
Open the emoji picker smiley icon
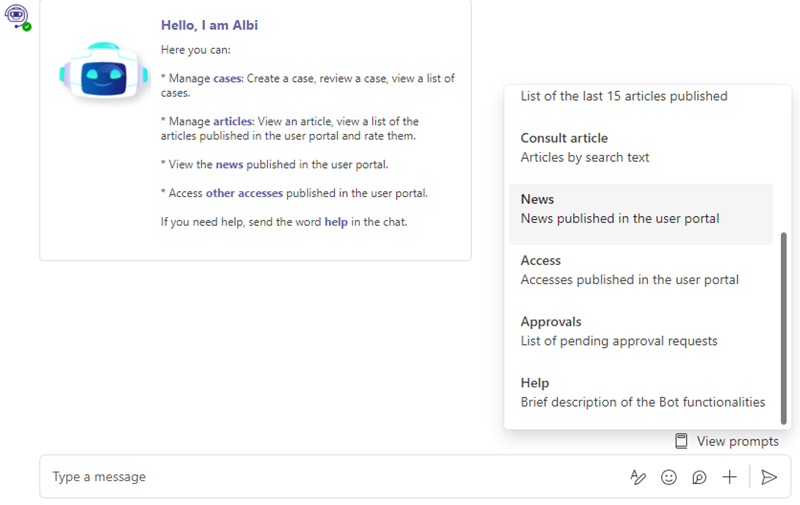tap(668, 477)
